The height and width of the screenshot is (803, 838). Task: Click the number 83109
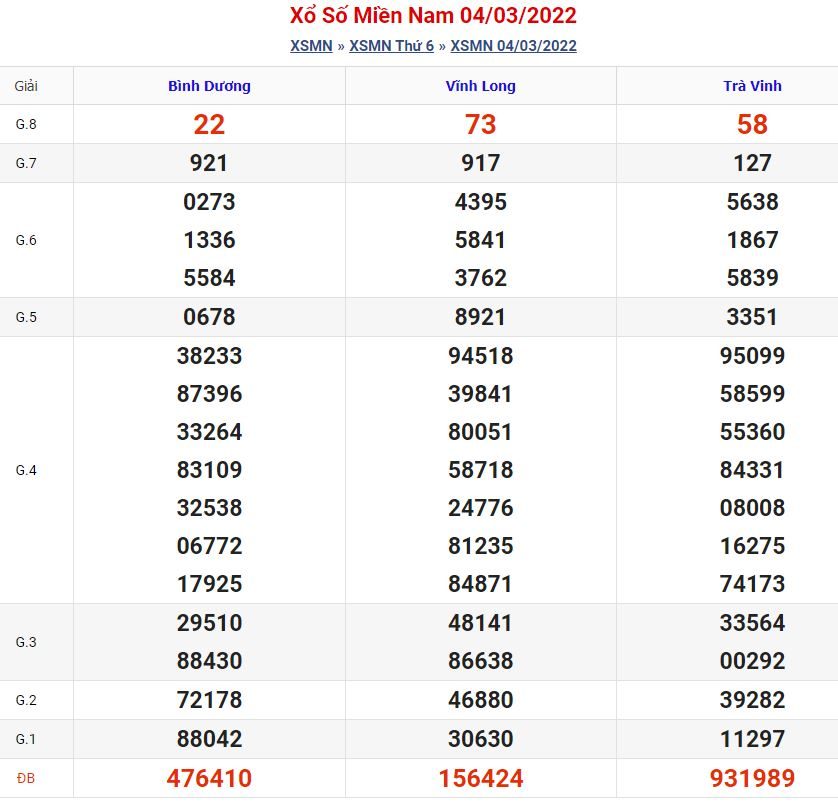pos(209,470)
